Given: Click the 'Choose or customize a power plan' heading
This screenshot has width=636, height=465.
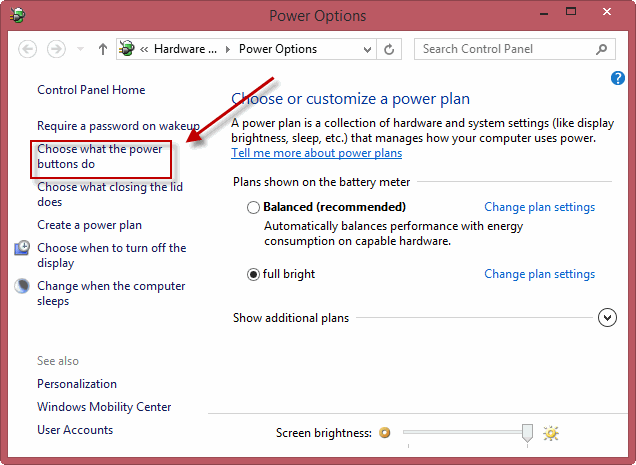Looking at the screenshot, I should (350, 99).
